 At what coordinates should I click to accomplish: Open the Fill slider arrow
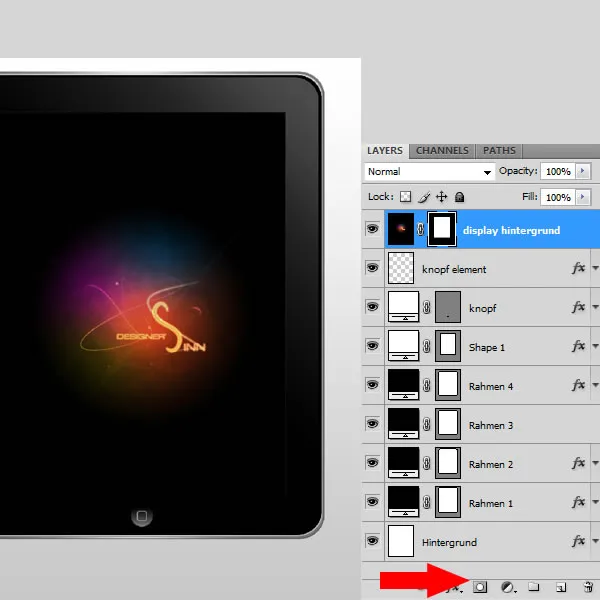tap(583, 197)
